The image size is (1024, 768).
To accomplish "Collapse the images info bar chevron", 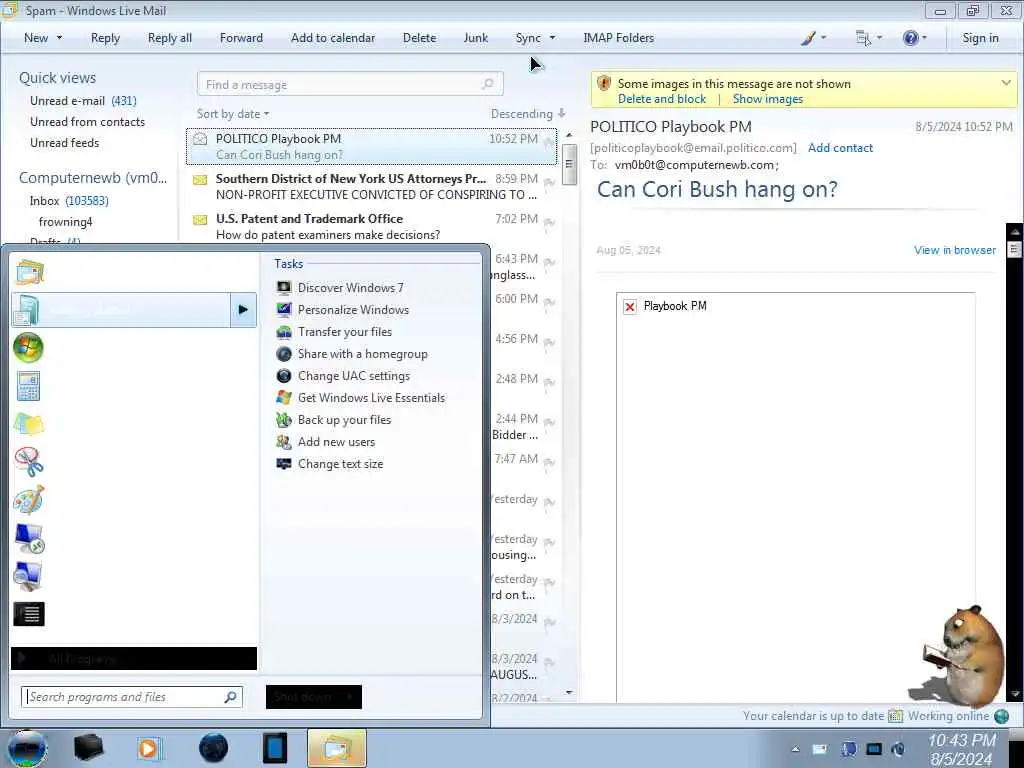I will coord(1006,83).
